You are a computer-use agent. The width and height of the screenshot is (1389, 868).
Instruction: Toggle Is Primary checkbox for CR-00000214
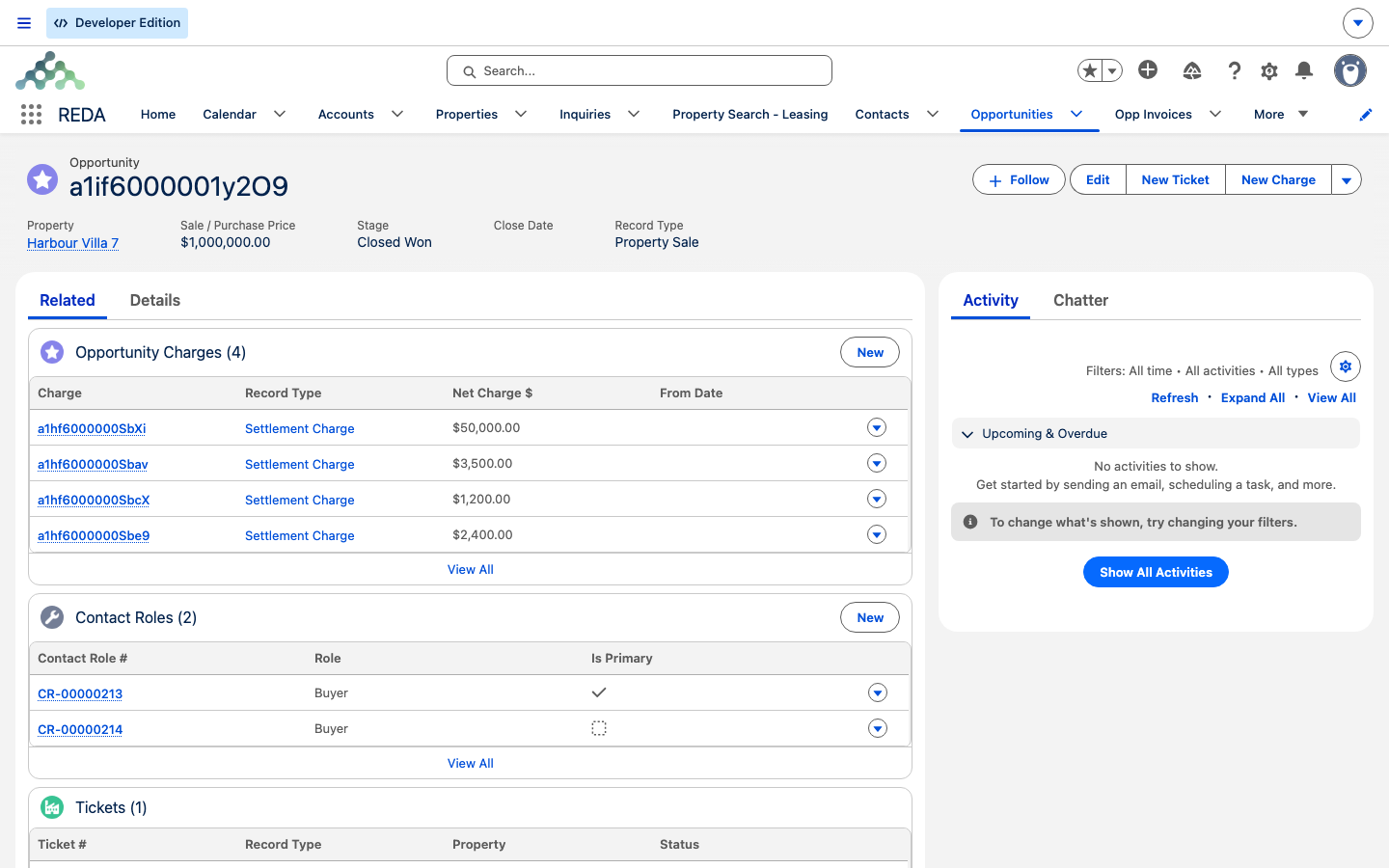coord(599,728)
